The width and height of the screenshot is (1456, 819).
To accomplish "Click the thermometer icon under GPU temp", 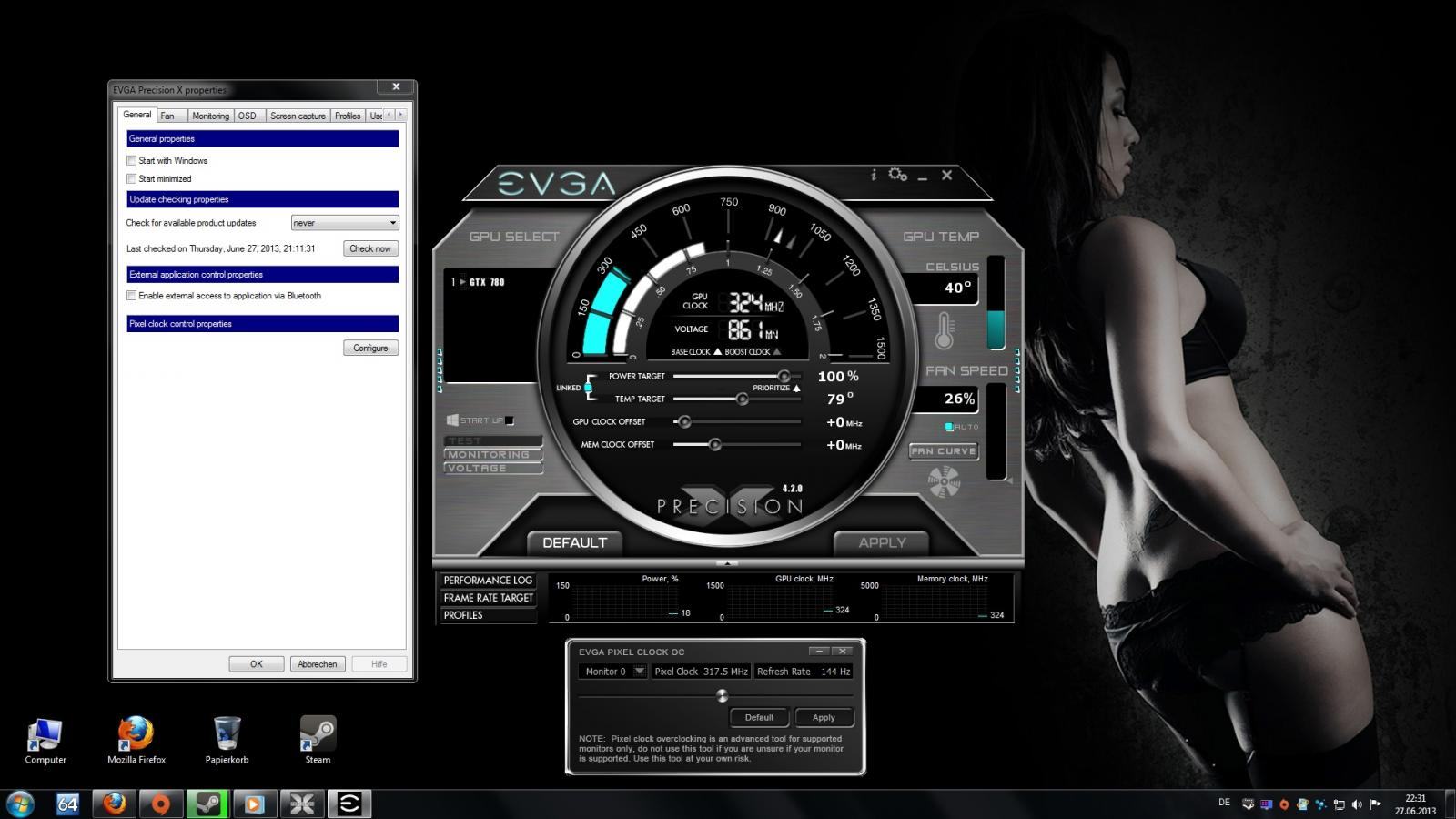I will pyautogui.click(x=945, y=331).
